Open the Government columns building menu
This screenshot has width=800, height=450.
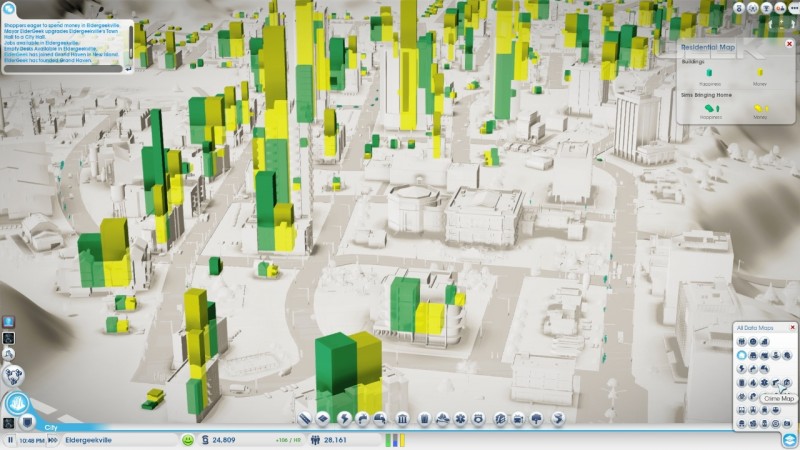point(403,419)
